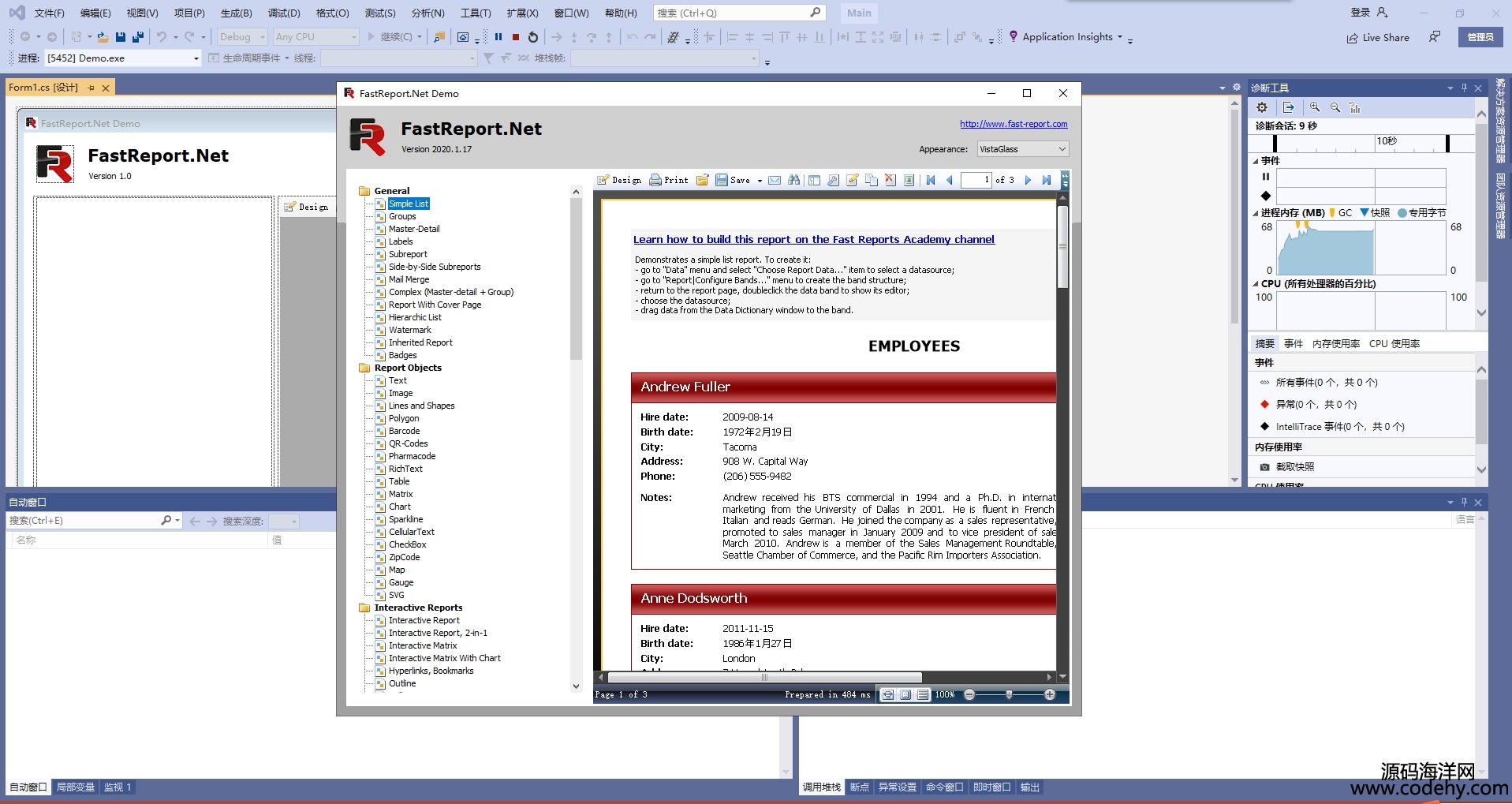Print the report from preview toolbar
The image size is (1512, 804).
tap(669, 180)
